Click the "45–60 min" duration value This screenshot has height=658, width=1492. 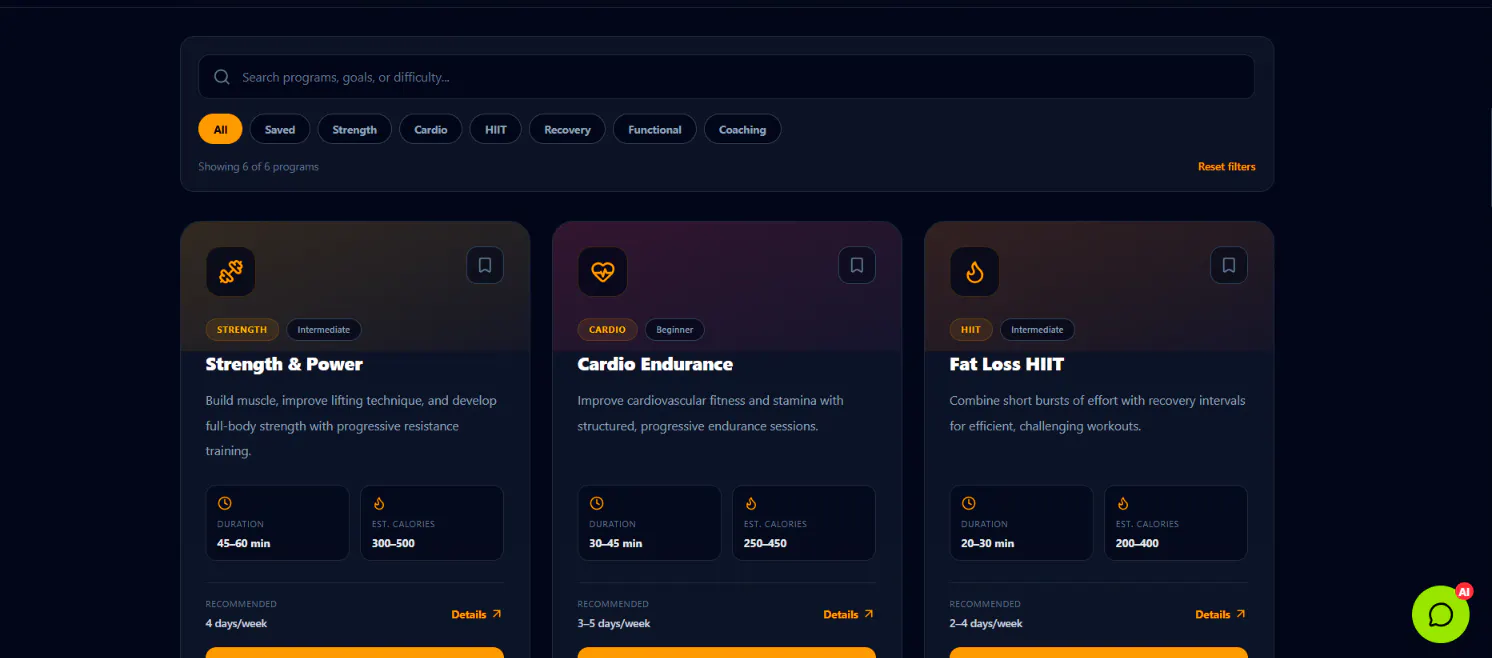click(244, 543)
